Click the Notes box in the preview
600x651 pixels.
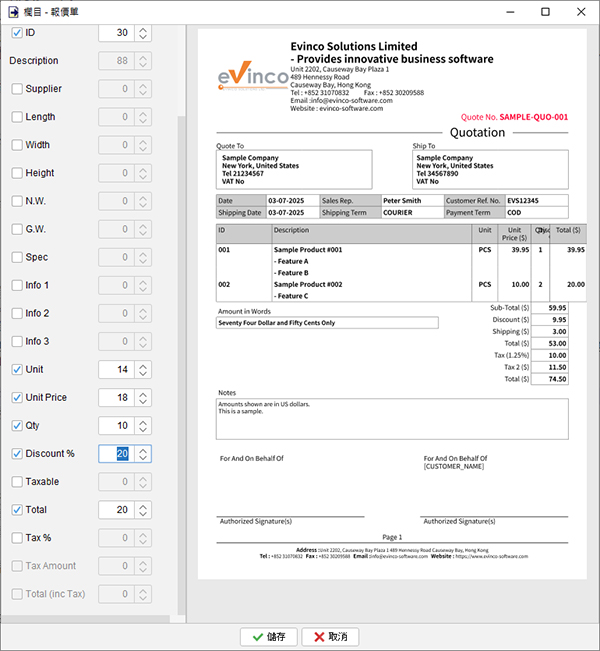click(x=392, y=419)
